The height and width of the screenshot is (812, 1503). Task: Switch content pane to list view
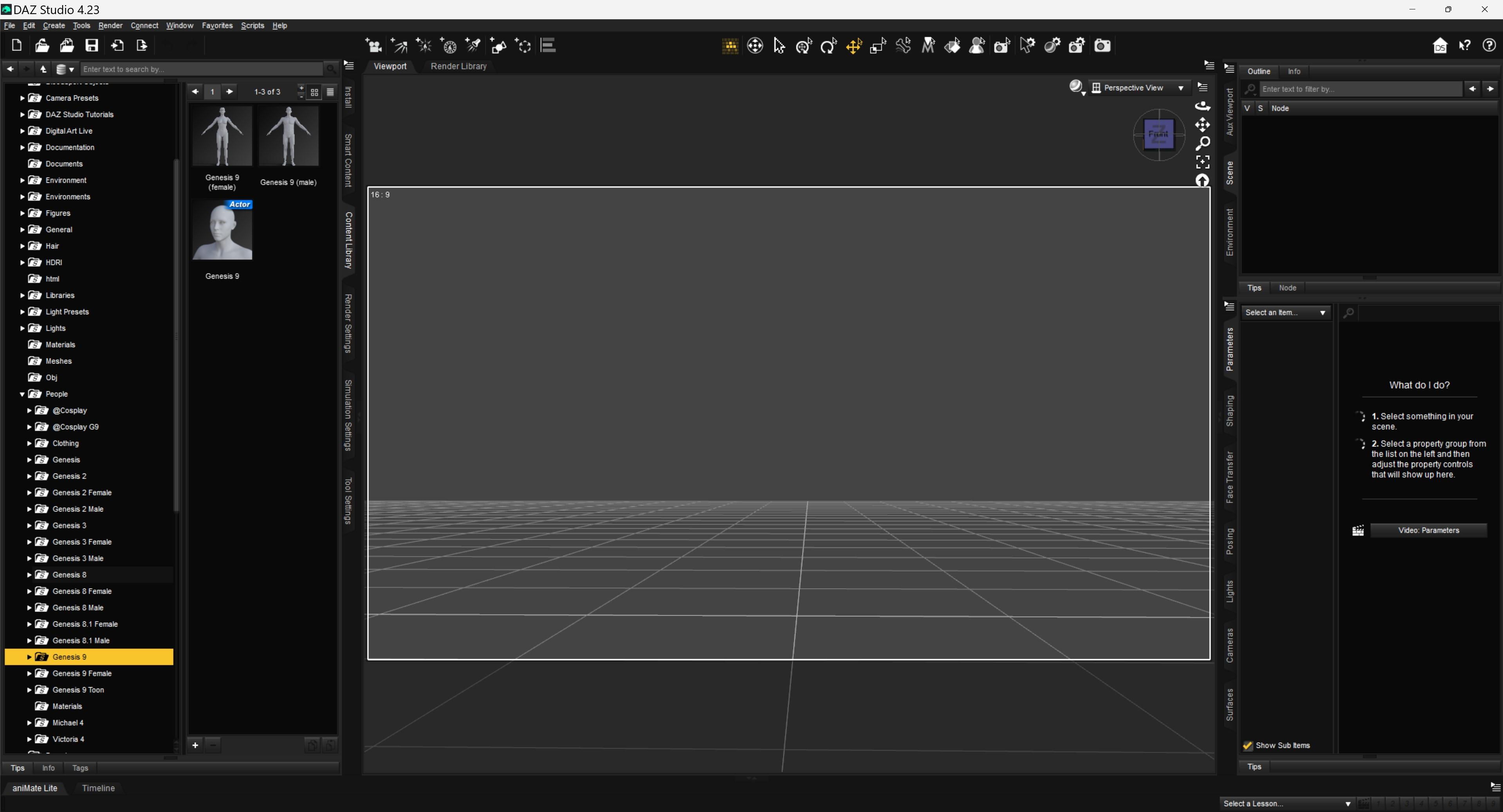(330, 92)
